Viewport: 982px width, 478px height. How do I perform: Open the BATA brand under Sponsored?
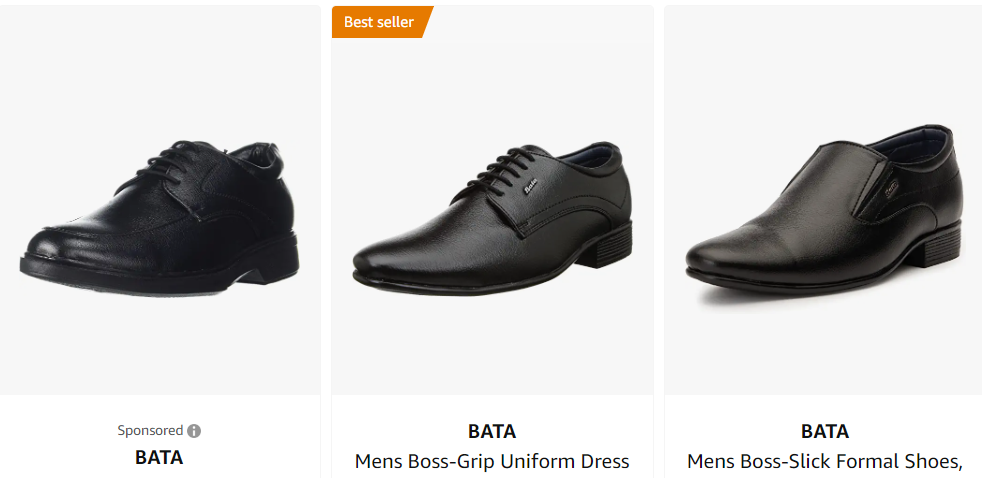coord(159,458)
